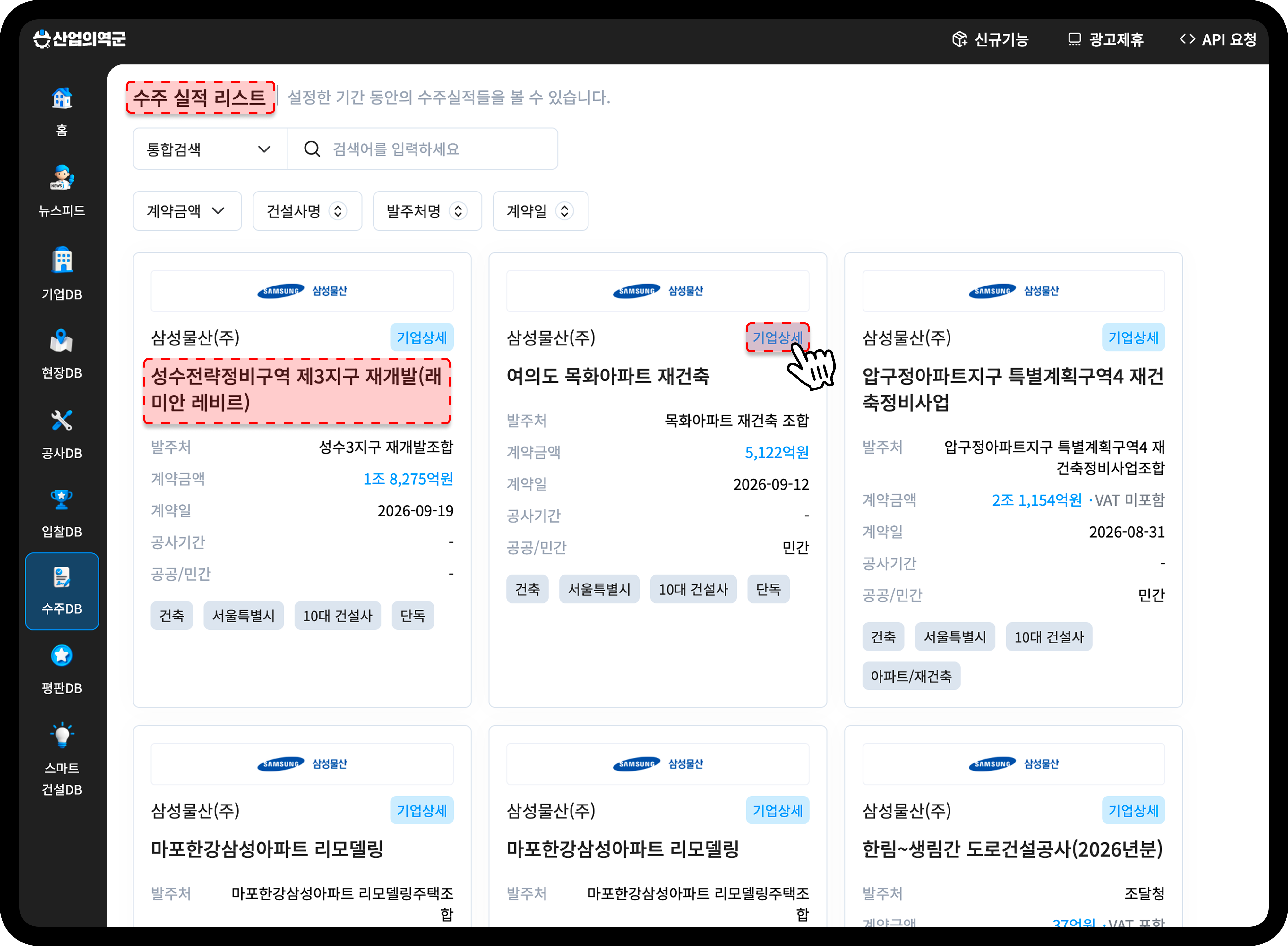Click the date 2026-08-31
Screen dimensions: 1288x946
(x=1127, y=532)
